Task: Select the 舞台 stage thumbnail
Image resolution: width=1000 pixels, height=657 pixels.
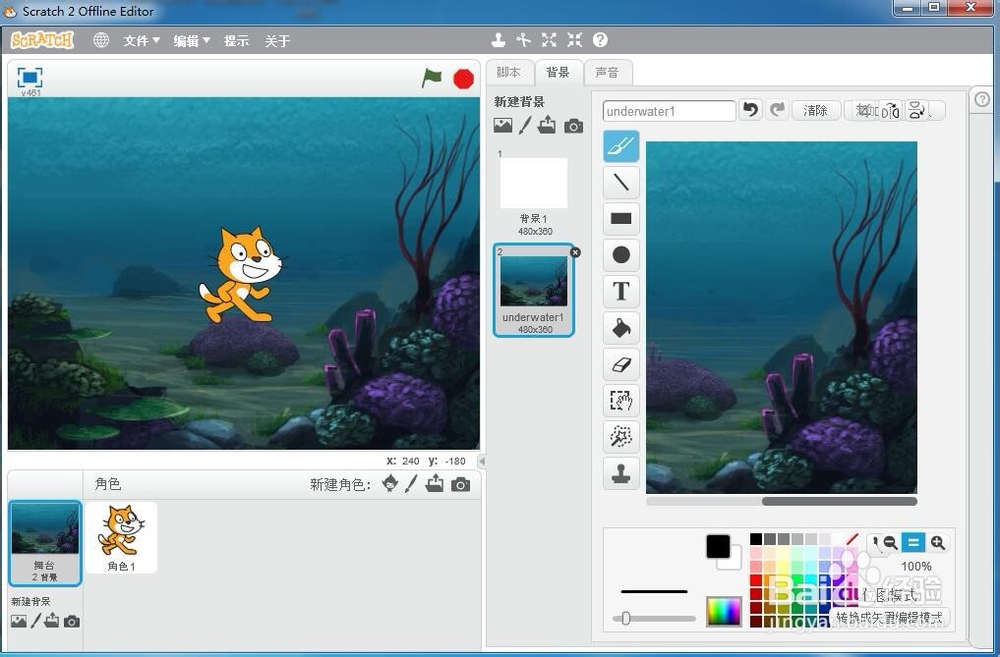Action: tap(45, 543)
